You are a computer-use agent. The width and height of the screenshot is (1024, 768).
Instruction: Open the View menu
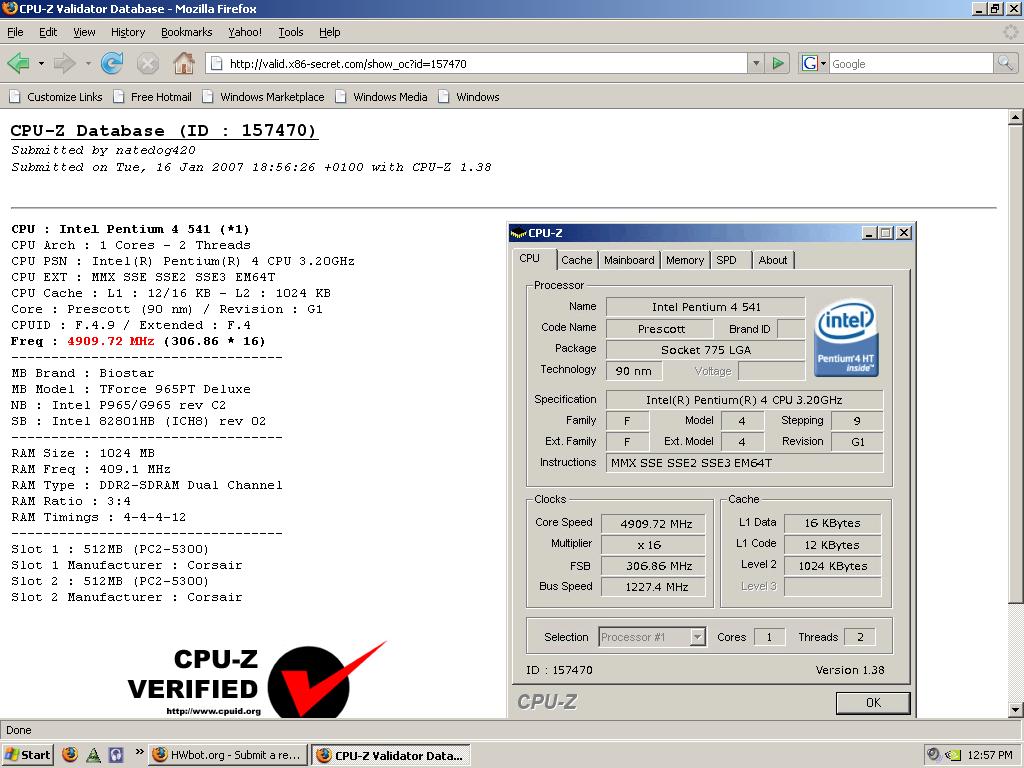[x=84, y=32]
